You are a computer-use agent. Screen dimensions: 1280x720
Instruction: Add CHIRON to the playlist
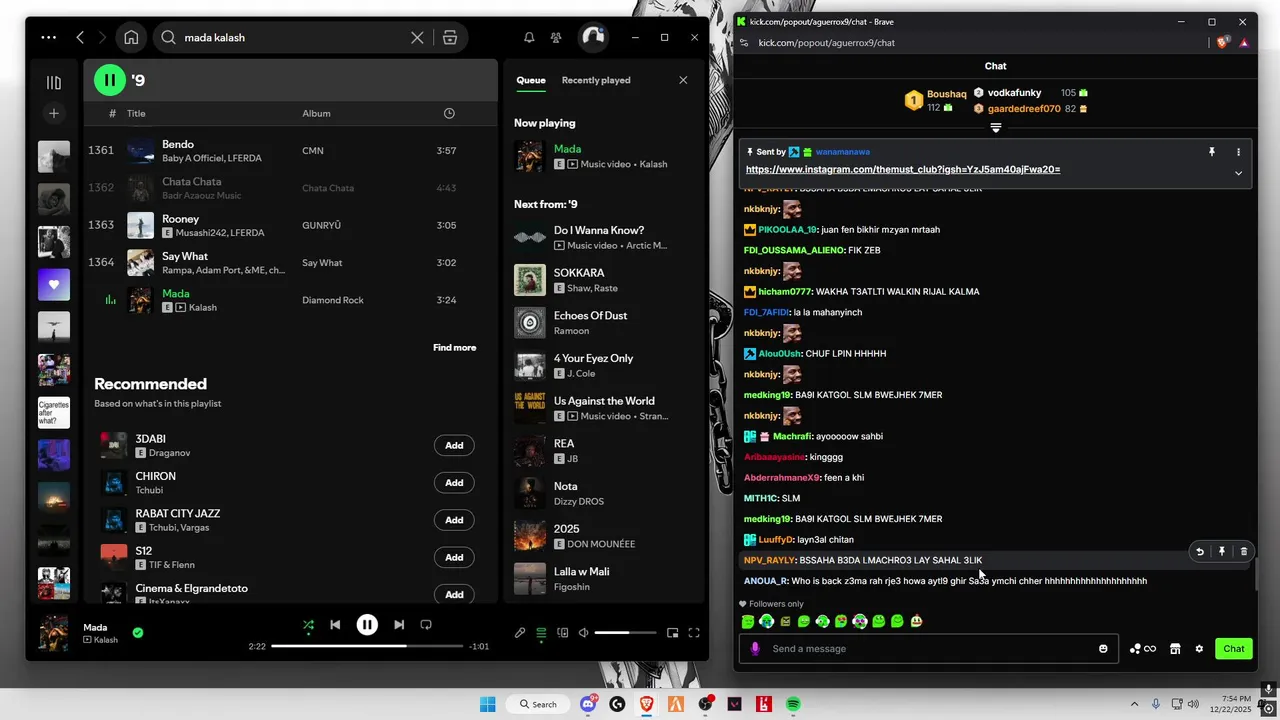click(x=454, y=483)
